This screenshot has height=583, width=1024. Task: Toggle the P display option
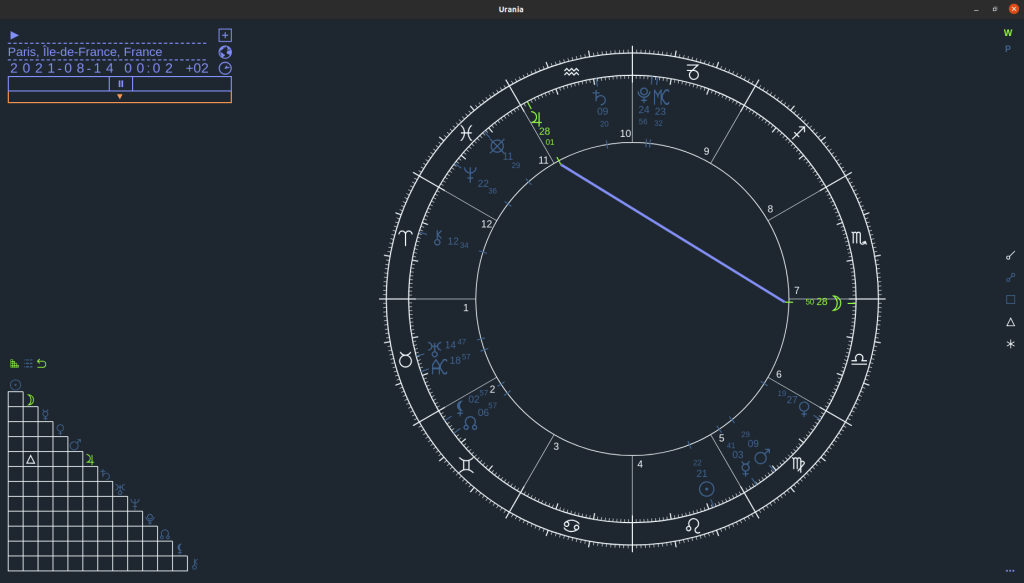[1006, 48]
